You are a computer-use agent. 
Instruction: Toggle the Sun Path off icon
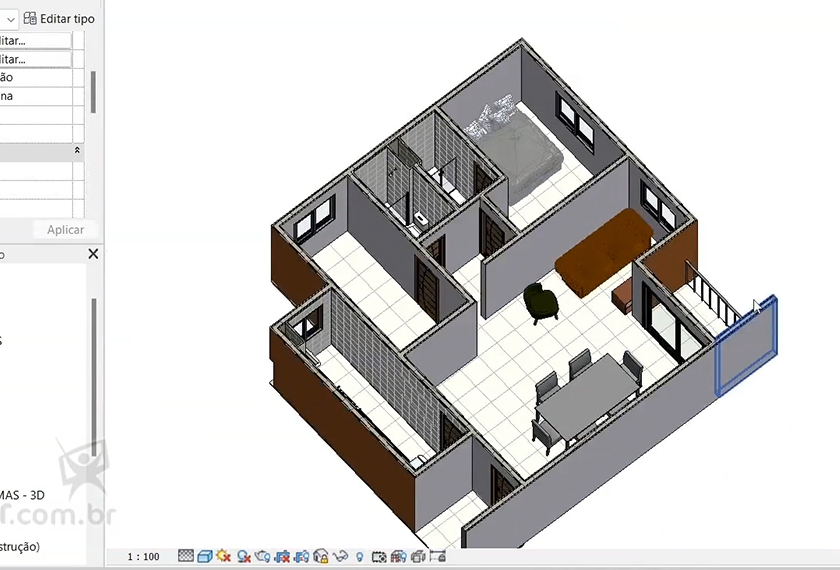223,556
